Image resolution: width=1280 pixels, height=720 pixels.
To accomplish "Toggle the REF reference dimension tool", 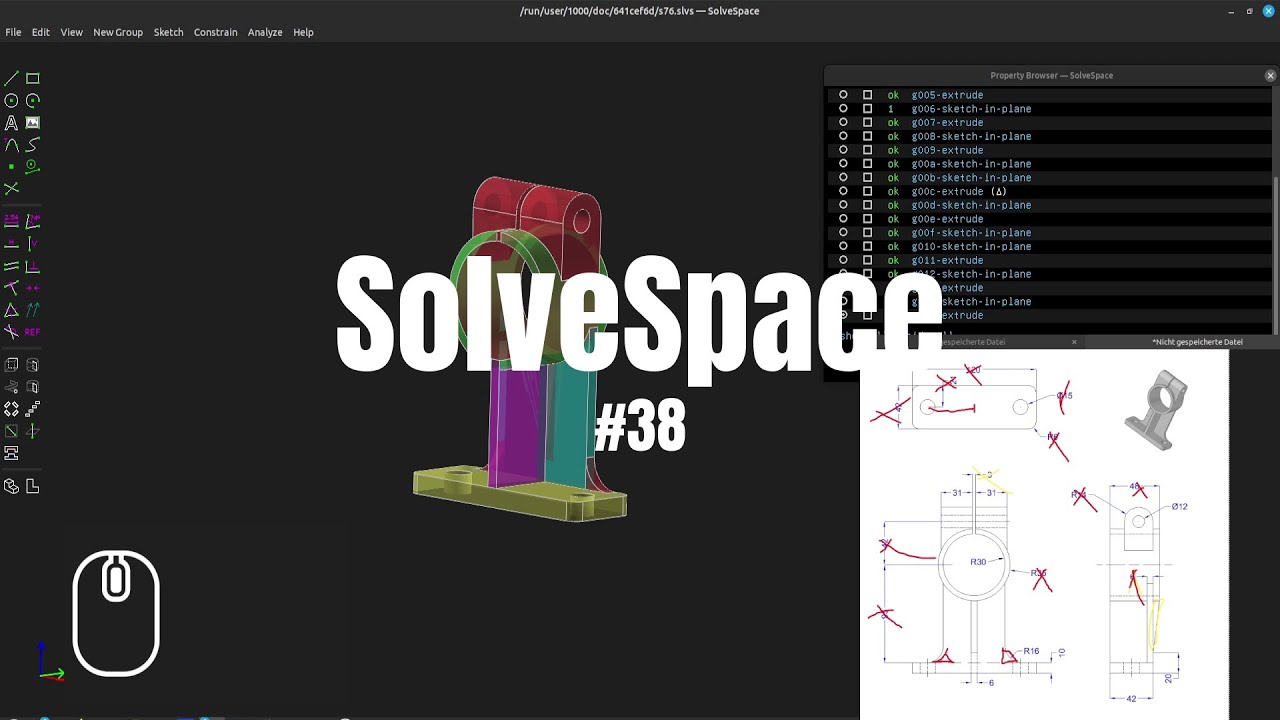I will click(x=33, y=331).
